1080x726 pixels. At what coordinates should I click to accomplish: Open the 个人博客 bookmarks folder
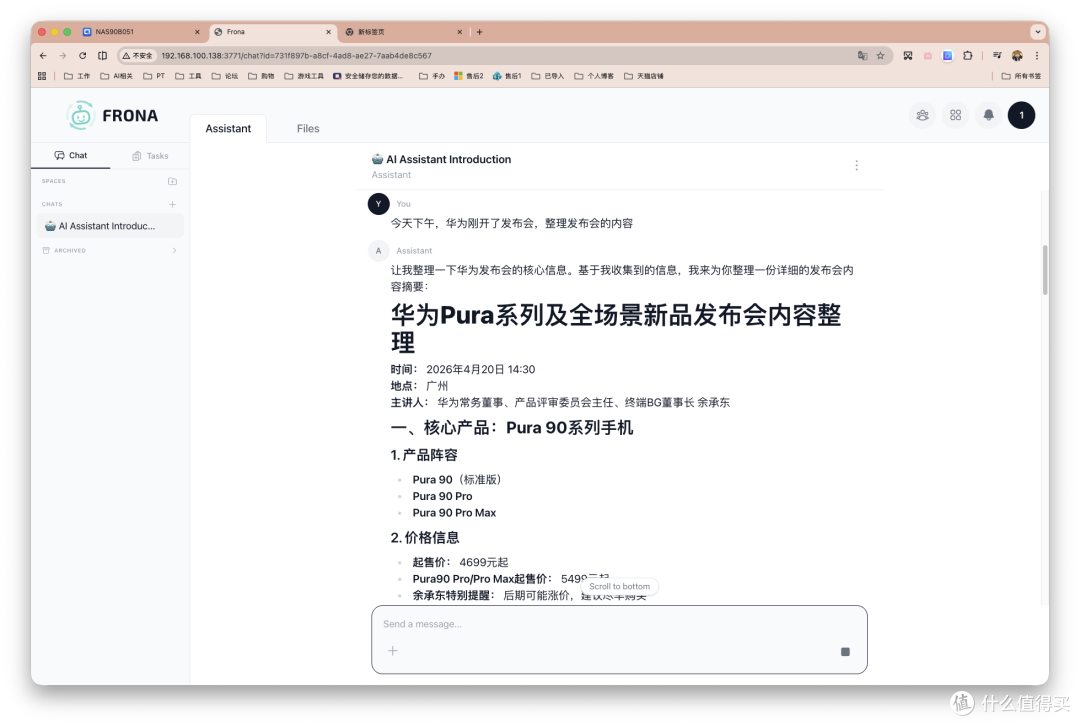594,76
